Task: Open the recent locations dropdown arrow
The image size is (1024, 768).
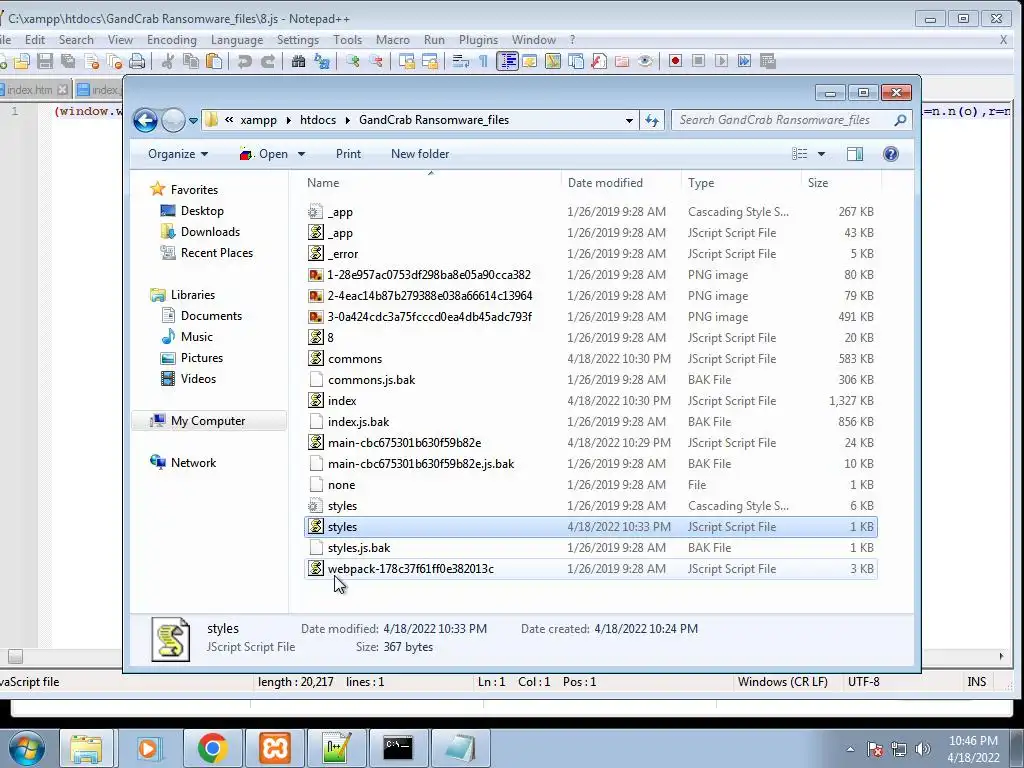Action: pyautogui.click(x=193, y=121)
